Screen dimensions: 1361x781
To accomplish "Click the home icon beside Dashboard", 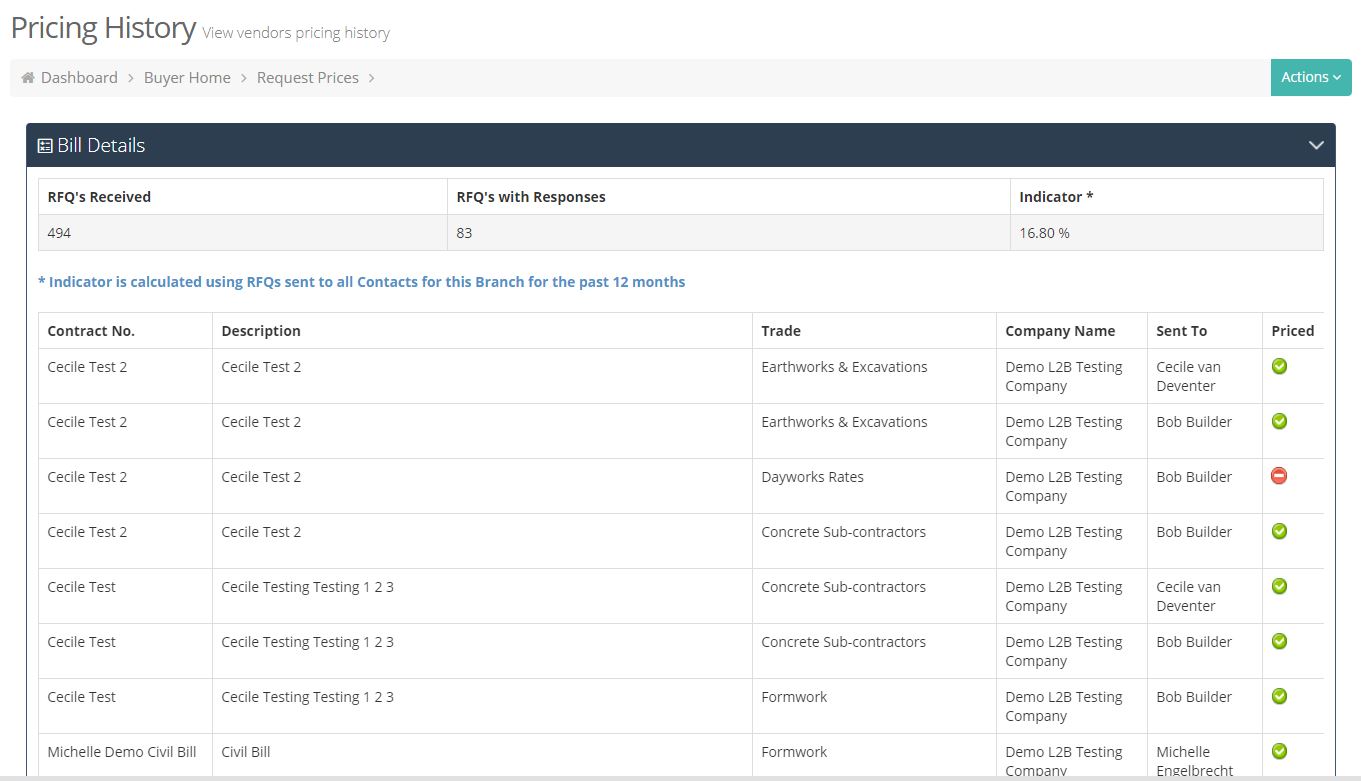I will pos(28,78).
